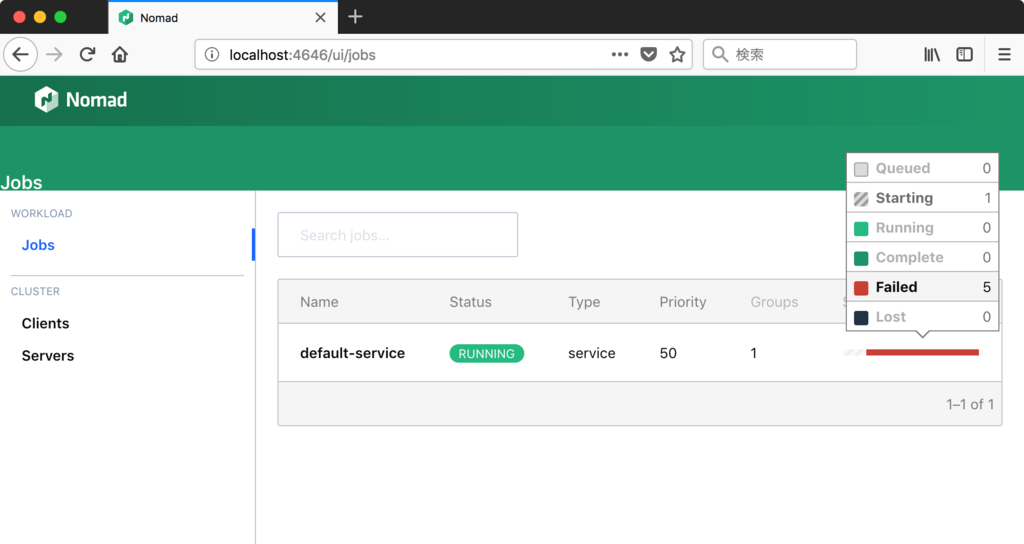This screenshot has height=544, width=1024.
Task: Click the gray Queued color swatch
Action: pyautogui.click(x=861, y=169)
